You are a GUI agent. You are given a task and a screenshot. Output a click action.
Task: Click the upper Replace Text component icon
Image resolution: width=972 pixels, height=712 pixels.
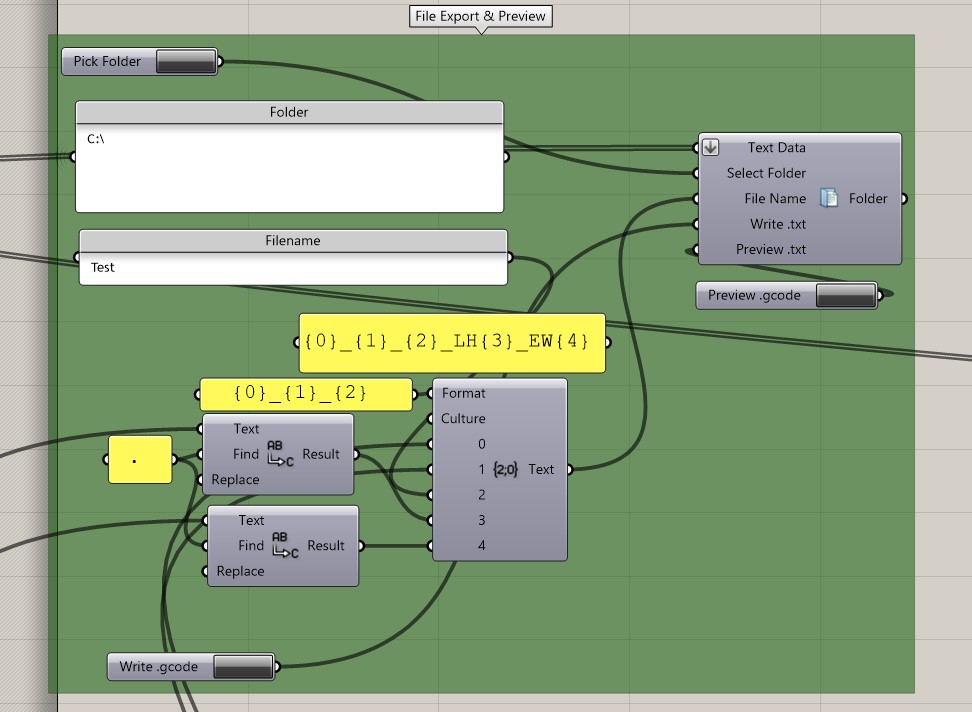280,454
